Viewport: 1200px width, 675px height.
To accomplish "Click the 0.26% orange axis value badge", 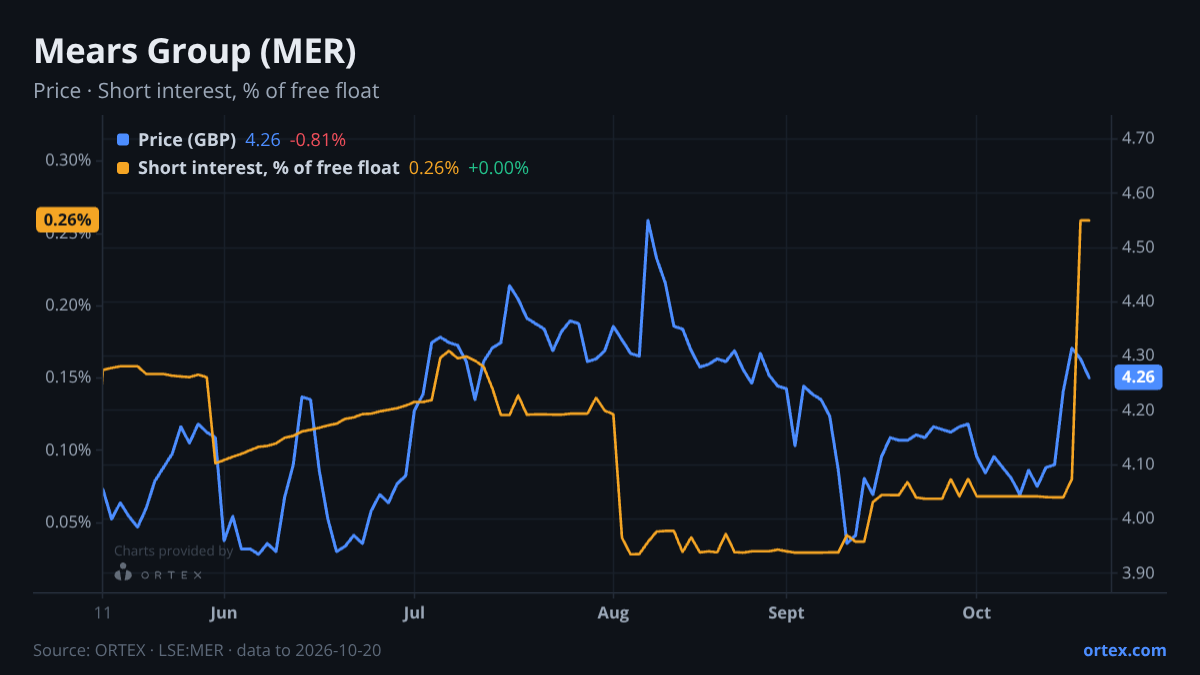I will coord(68,220).
